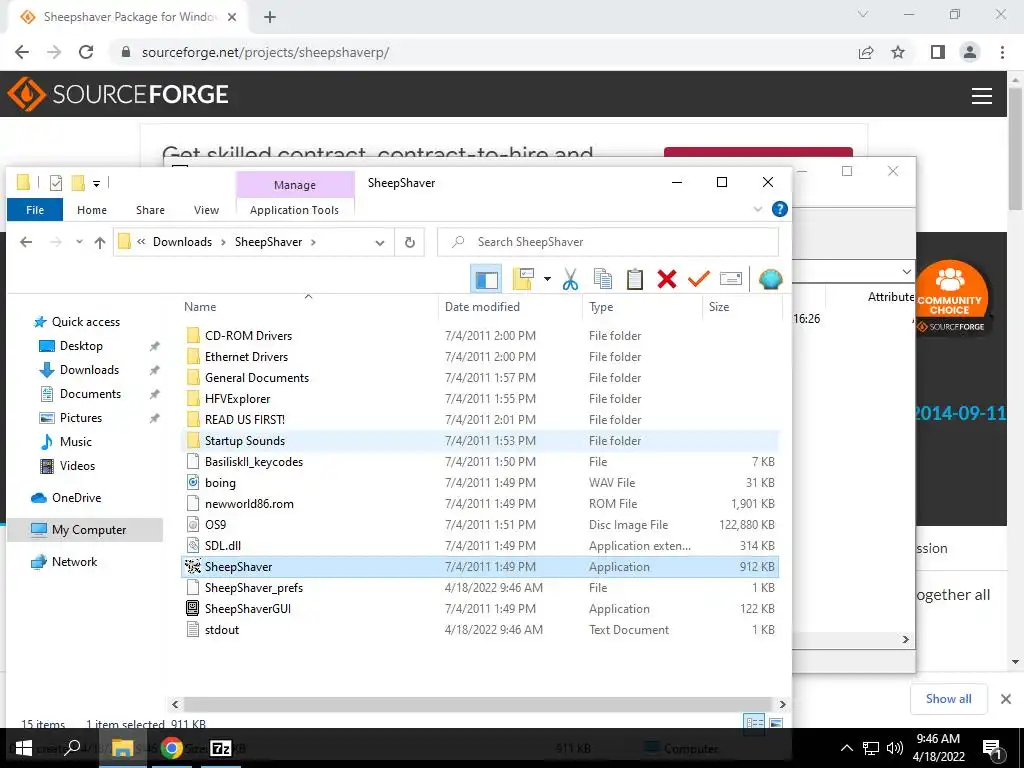
Task: Click the Chrome address bar URL
Action: [x=265, y=52]
